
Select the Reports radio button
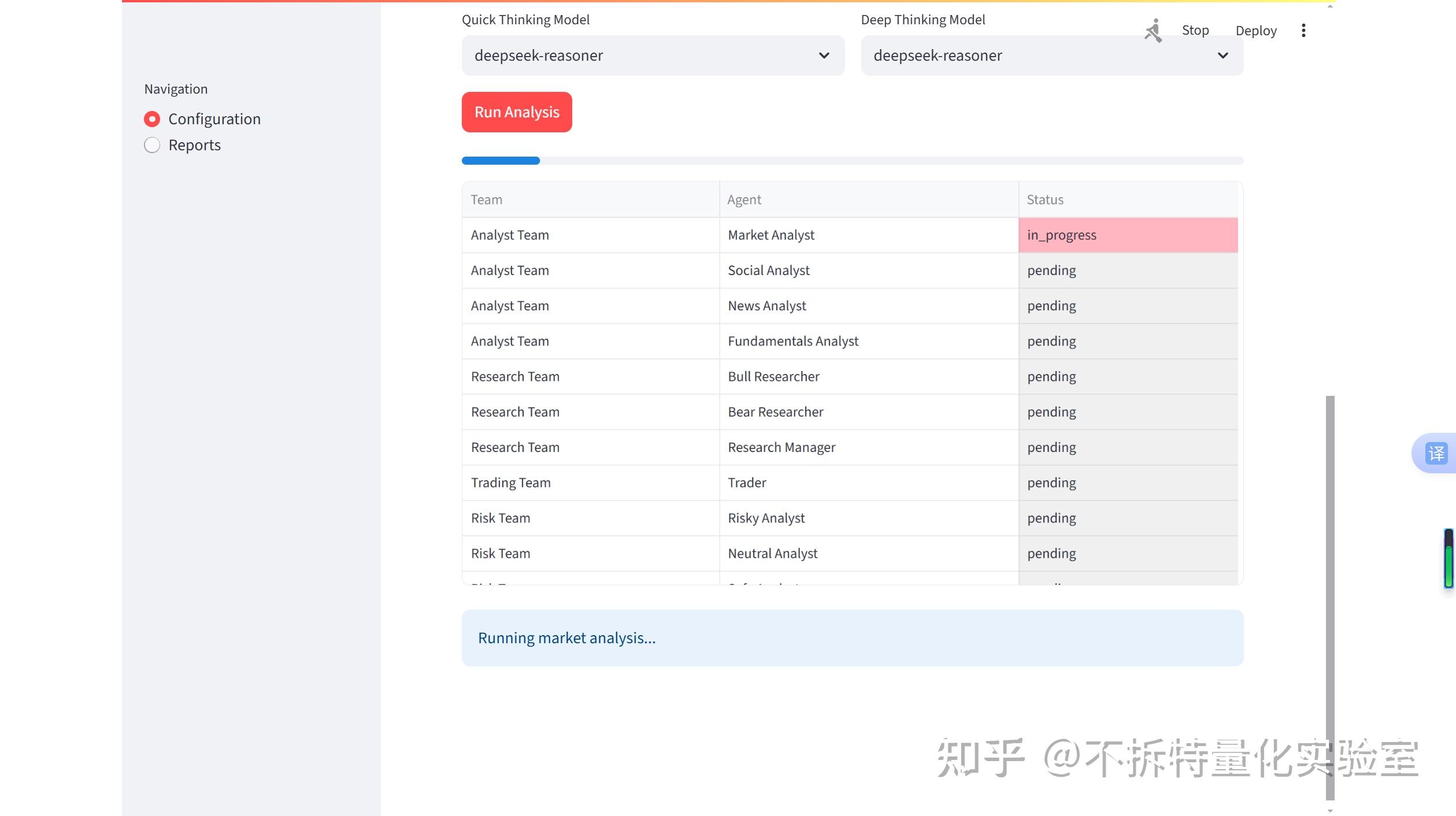click(x=152, y=144)
